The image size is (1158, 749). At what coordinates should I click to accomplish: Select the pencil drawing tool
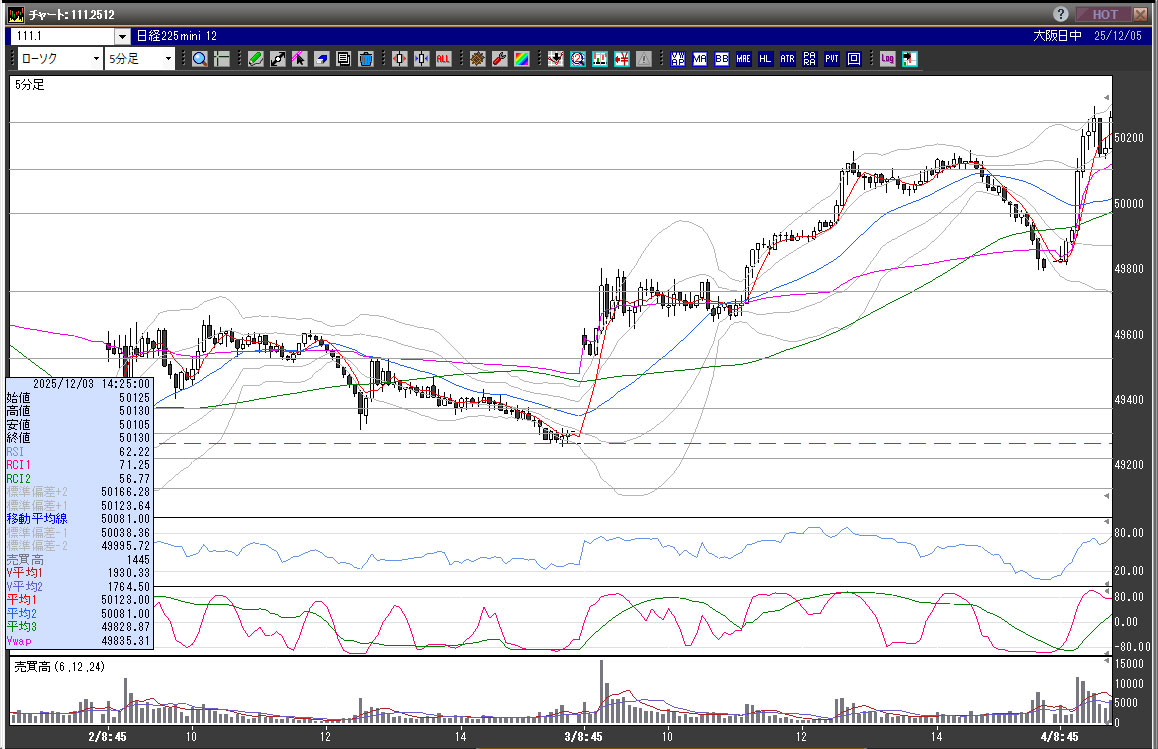[256, 59]
